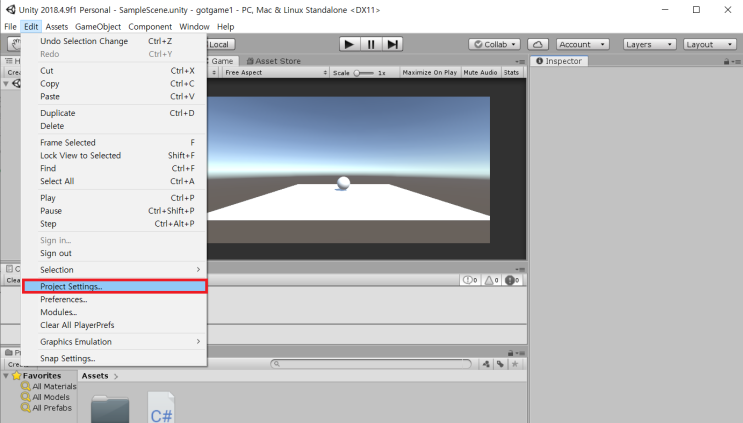This screenshot has height=423, width=743.
Task: Expand the Selection submenu
Action: 114,270
